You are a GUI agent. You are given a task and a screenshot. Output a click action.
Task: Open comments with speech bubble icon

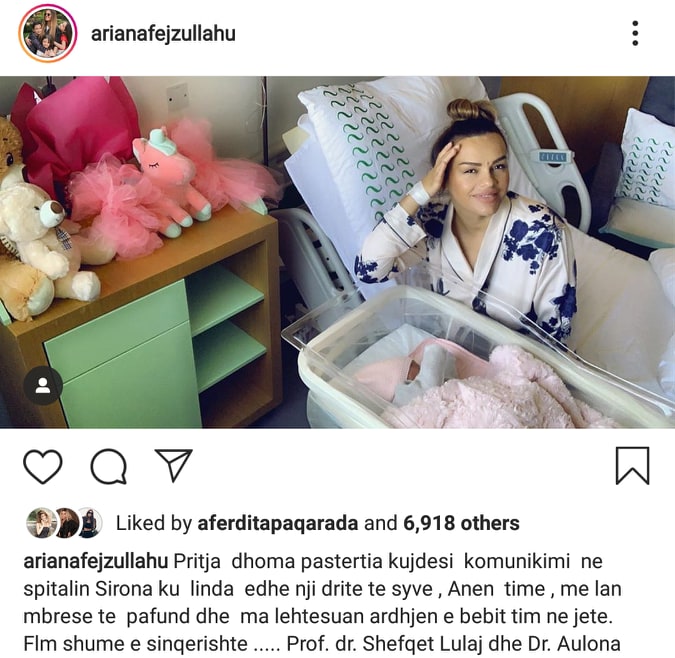coord(108,466)
